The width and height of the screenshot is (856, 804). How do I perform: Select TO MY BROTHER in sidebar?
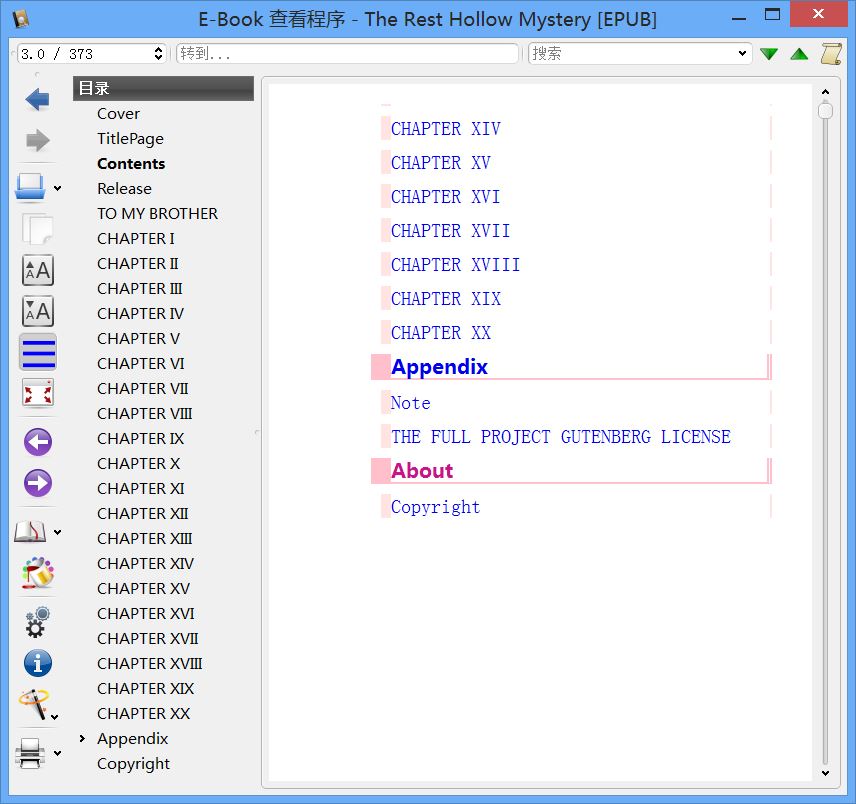pos(157,213)
